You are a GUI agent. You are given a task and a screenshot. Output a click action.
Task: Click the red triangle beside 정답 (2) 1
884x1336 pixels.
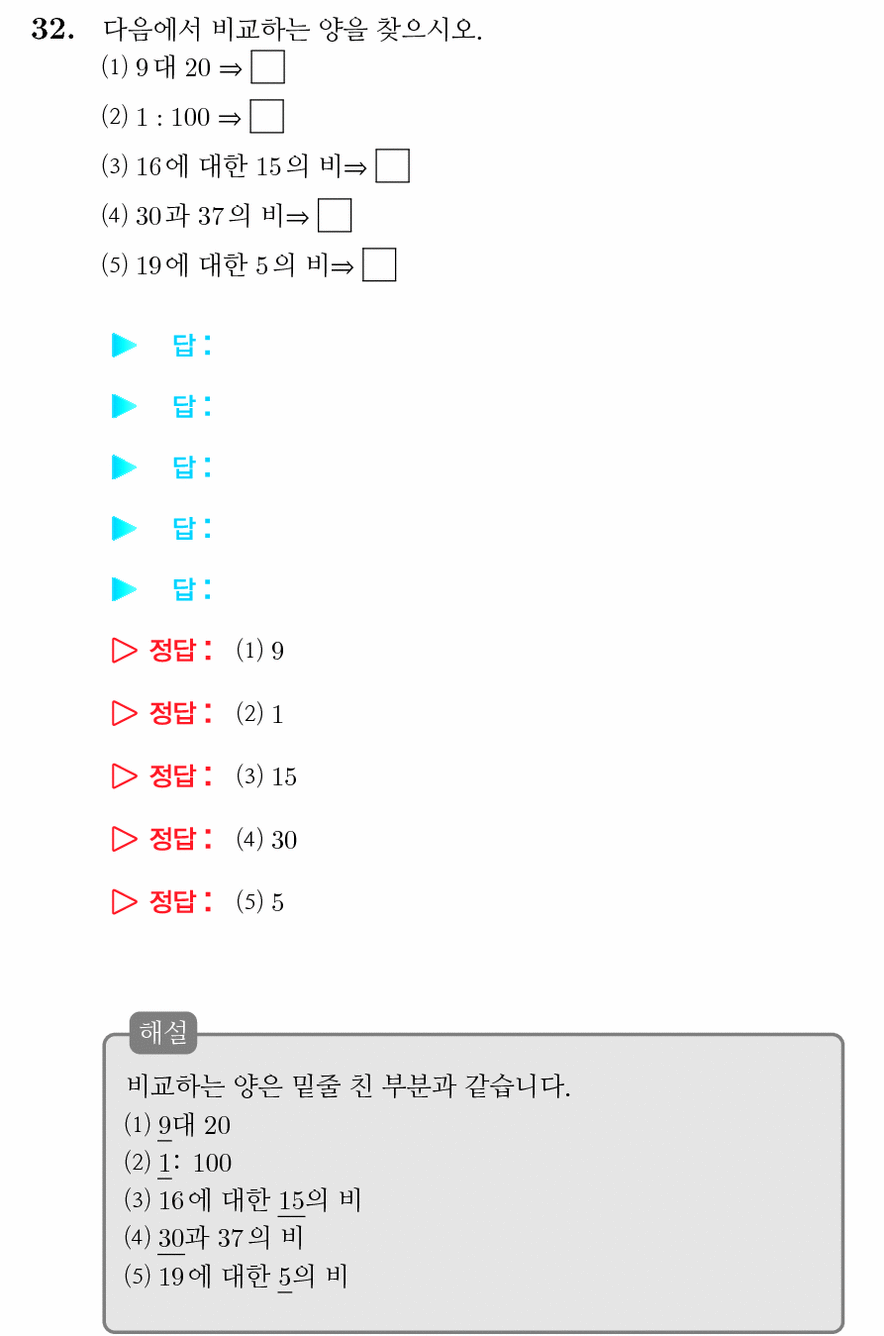pos(124,714)
